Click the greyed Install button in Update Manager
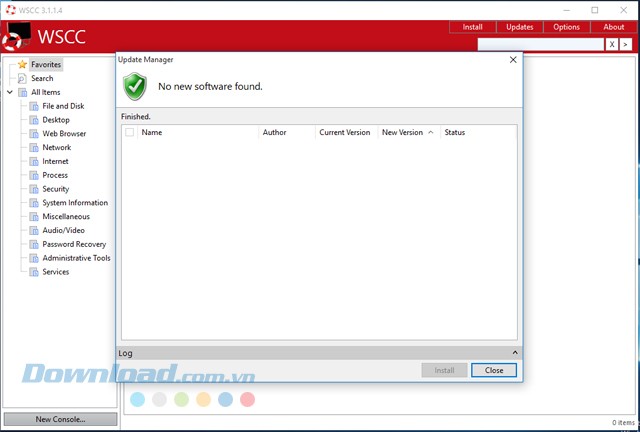Image resolution: width=640 pixels, height=432 pixels. click(x=444, y=370)
